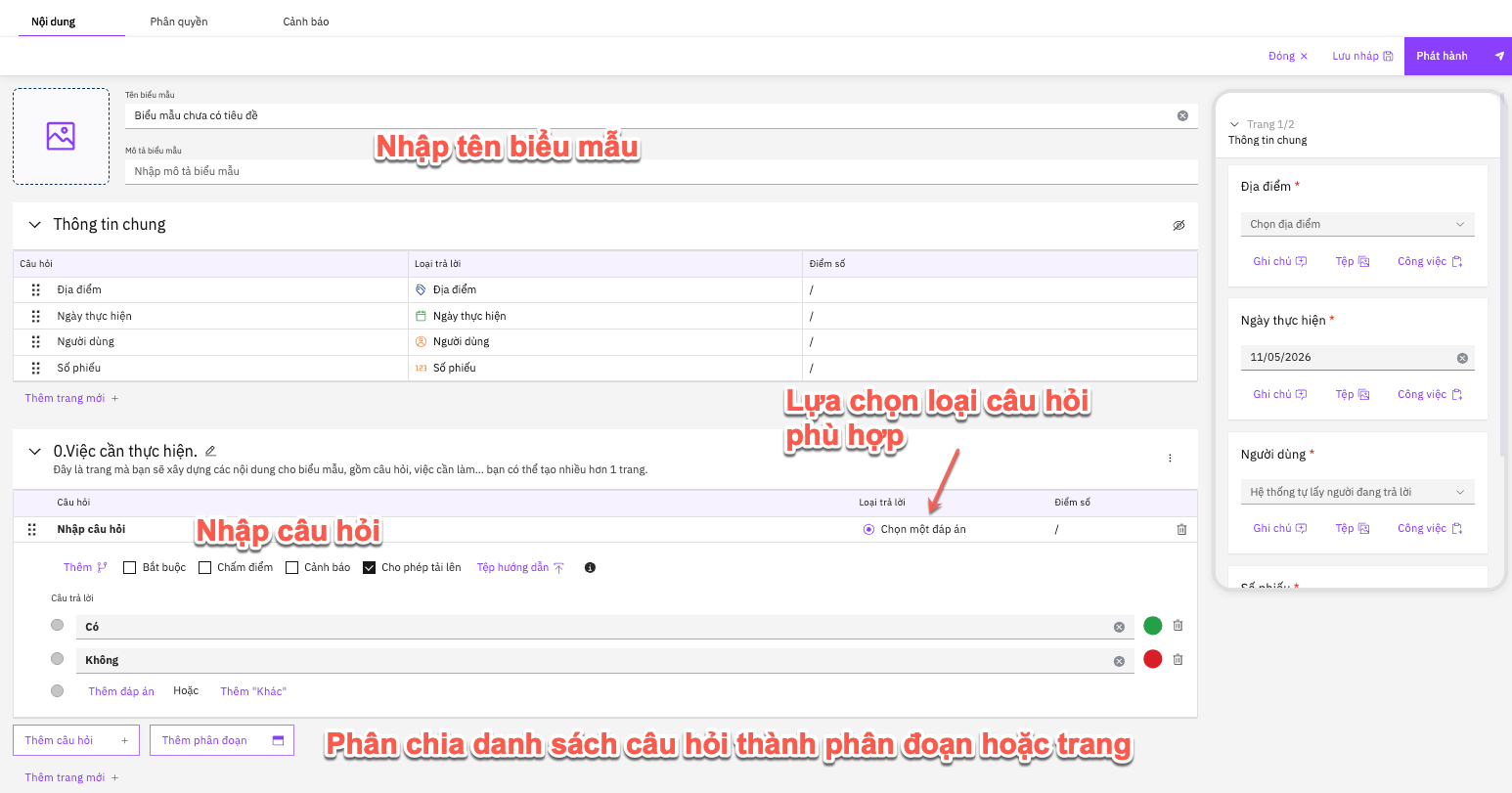Viewport: 1512px width, 793px height.
Task: Delete the Có answer option
Action: pyautogui.click(x=1178, y=626)
